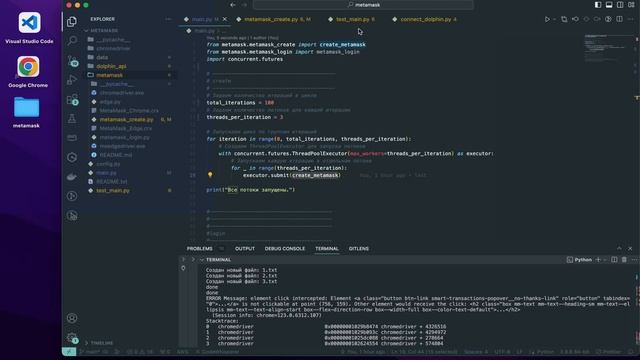Maximize the panel with the up chevron
The height and width of the screenshot is (360, 640).
point(619,248)
